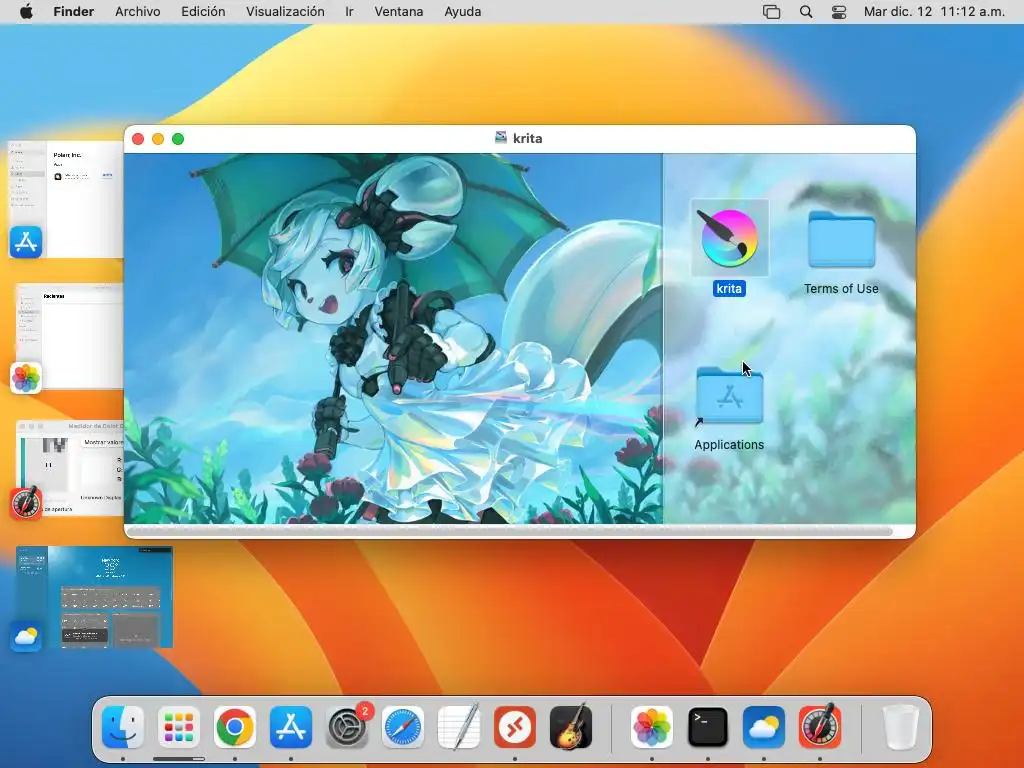Open App Store from the Dock

click(291, 727)
